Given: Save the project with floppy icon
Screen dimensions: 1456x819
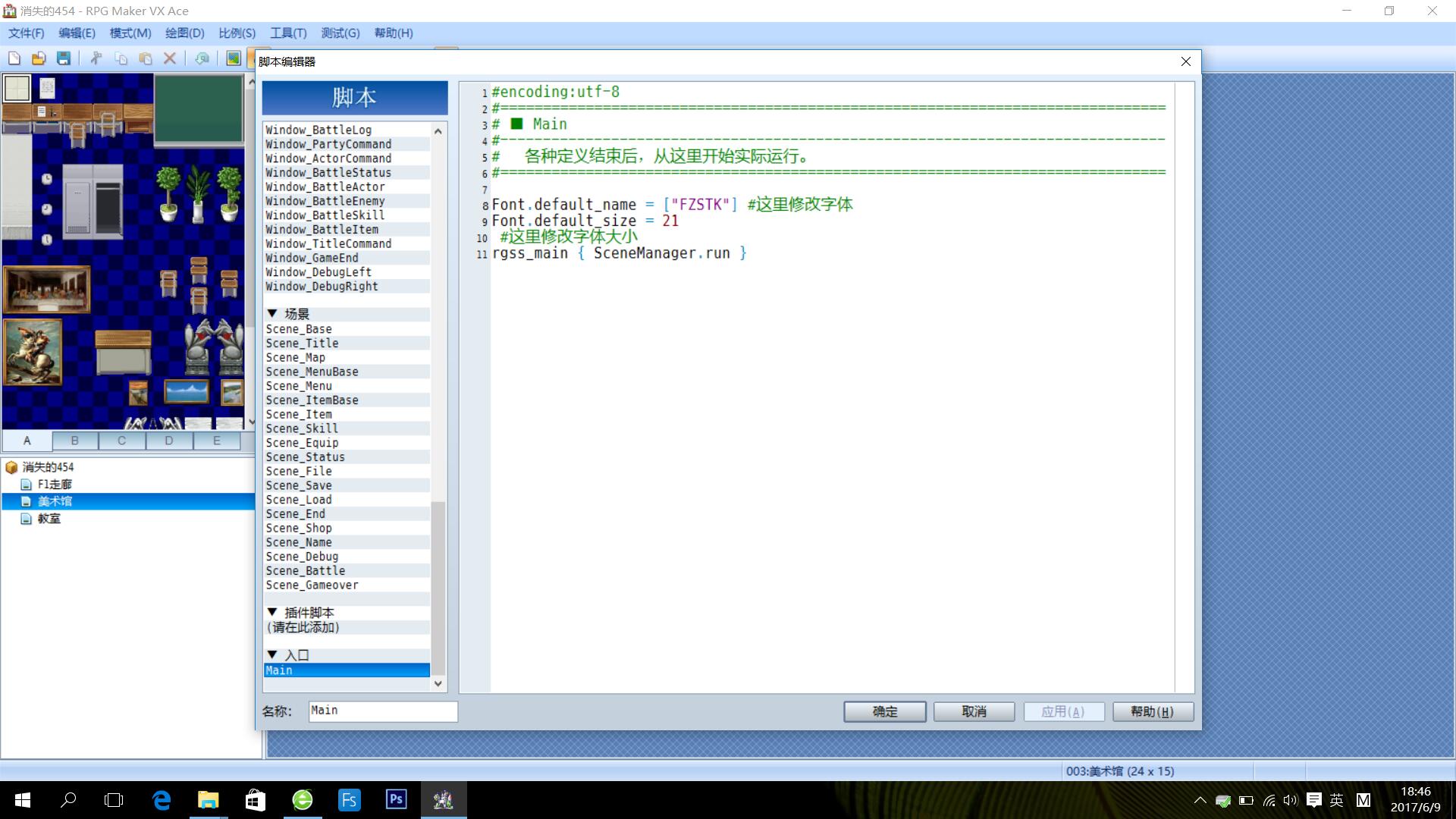Looking at the screenshot, I should click(64, 58).
